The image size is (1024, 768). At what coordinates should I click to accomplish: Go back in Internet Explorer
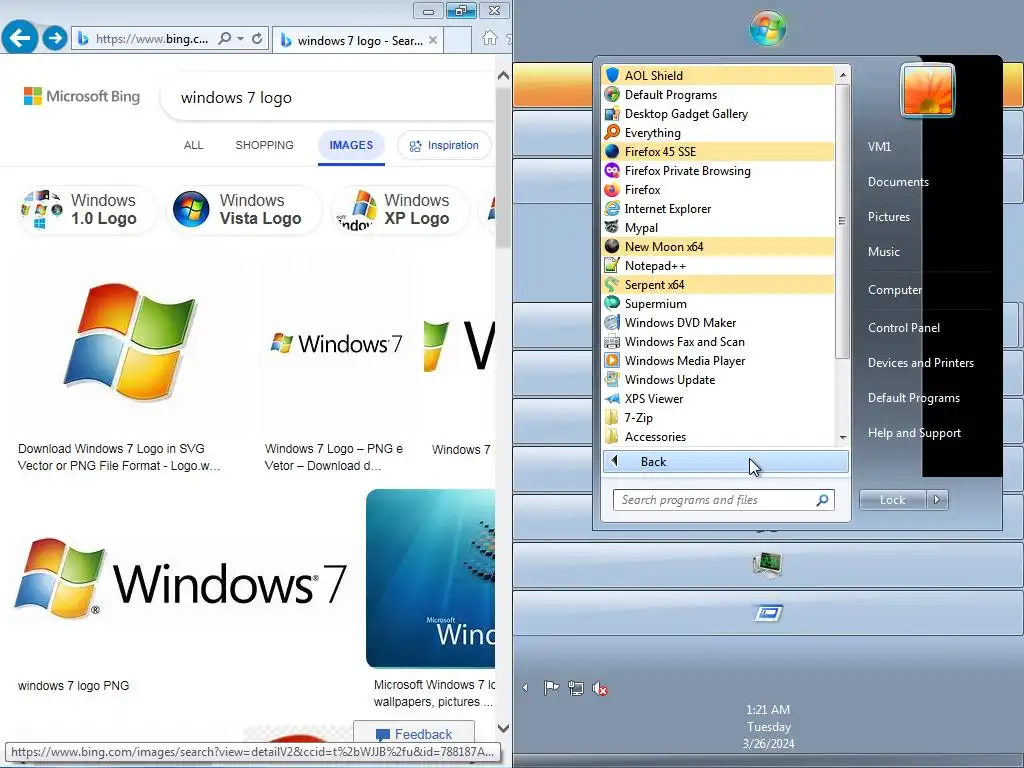pyautogui.click(x=20, y=37)
